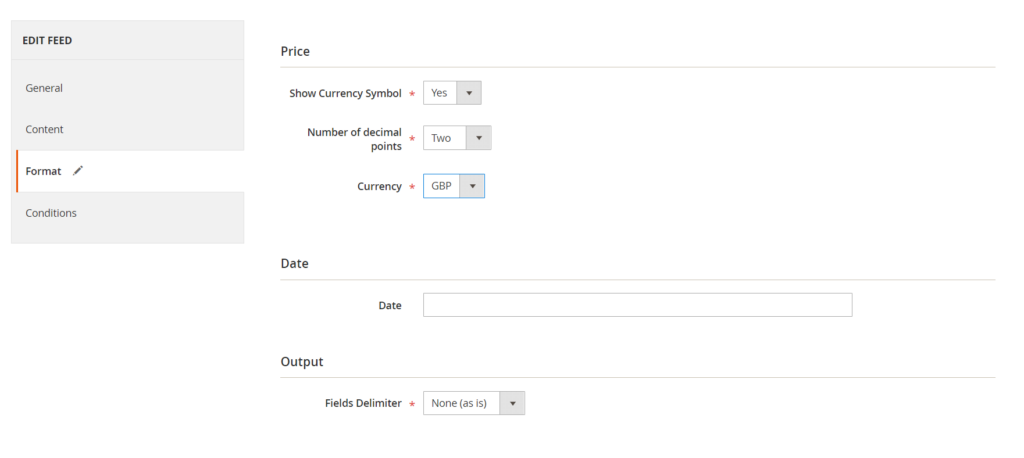This screenshot has height=458, width=1024.
Task: Click the Output section heading
Action: (301, 361)
